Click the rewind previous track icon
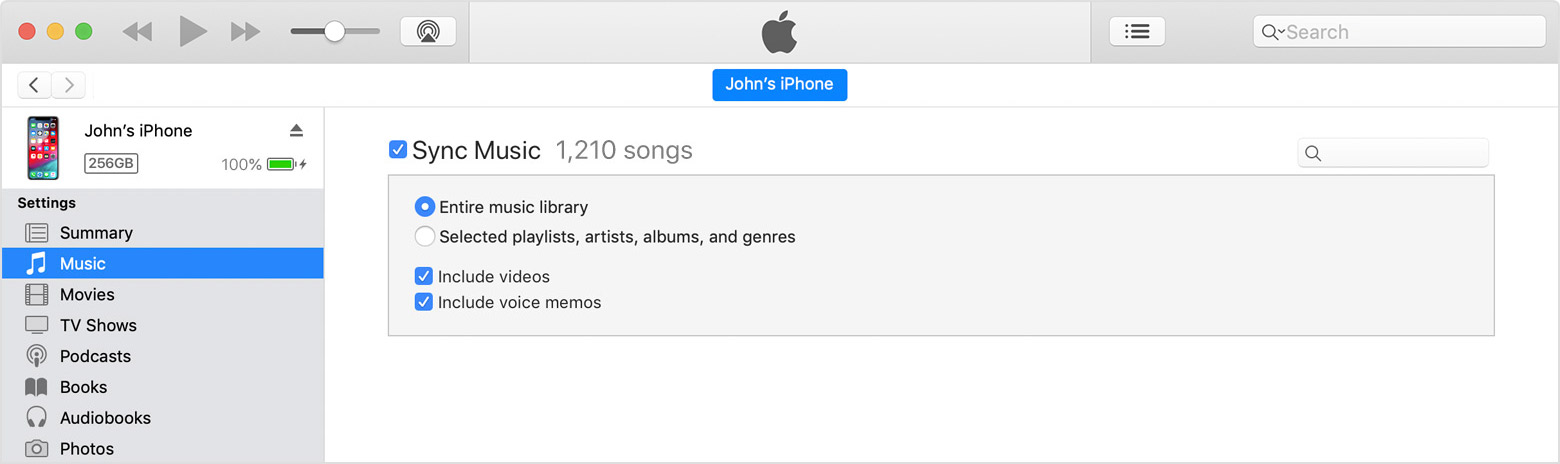Screen dimensions: 1560x464 [137, 32]
